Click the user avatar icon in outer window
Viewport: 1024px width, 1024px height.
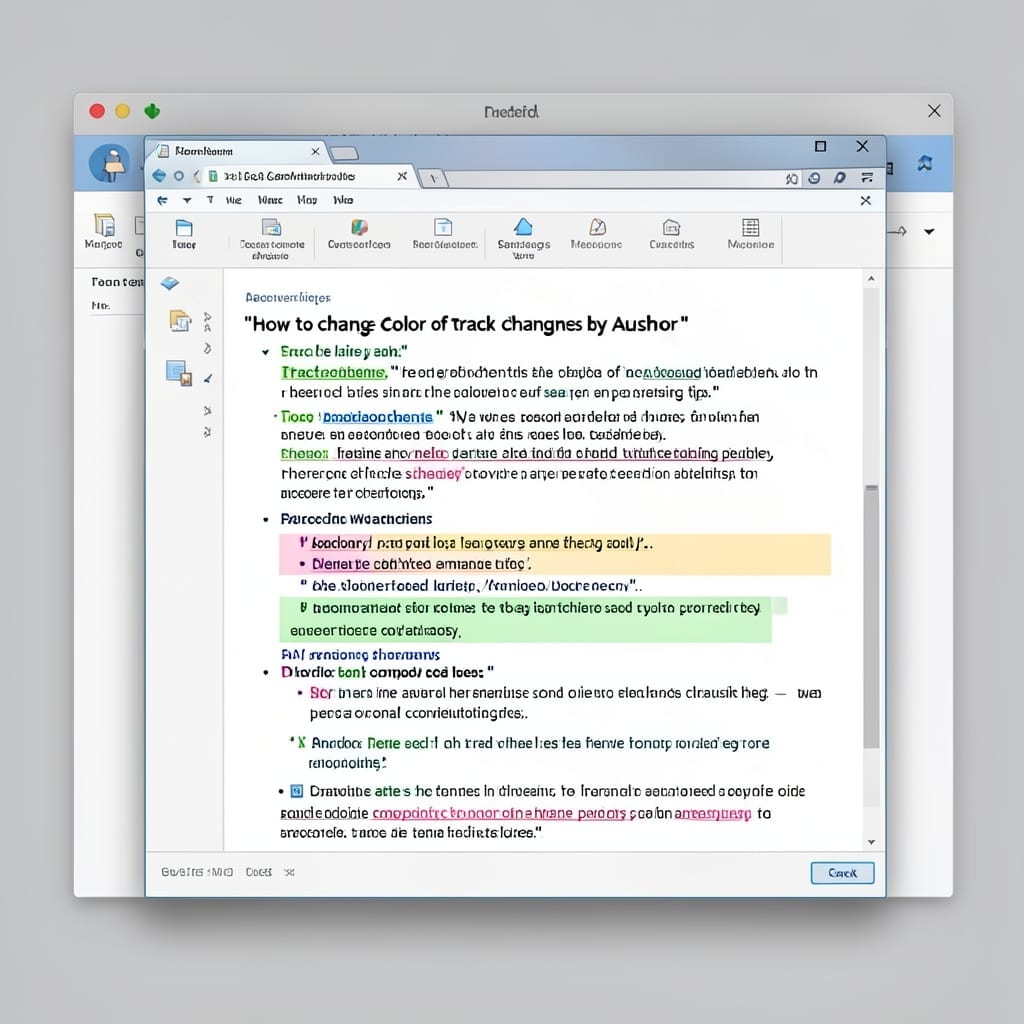tap(109, 163)
